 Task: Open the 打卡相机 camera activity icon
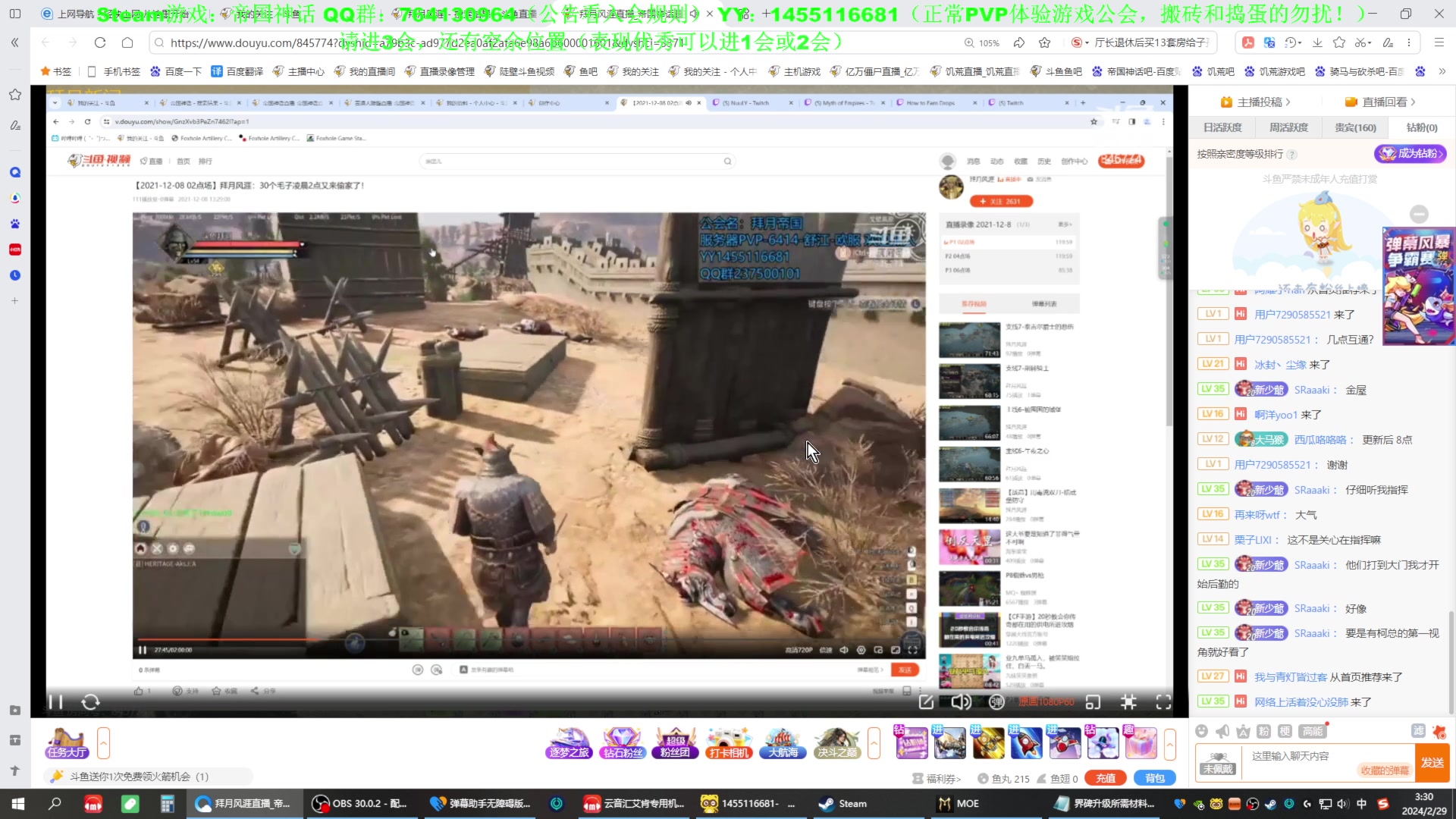(729, 743)
